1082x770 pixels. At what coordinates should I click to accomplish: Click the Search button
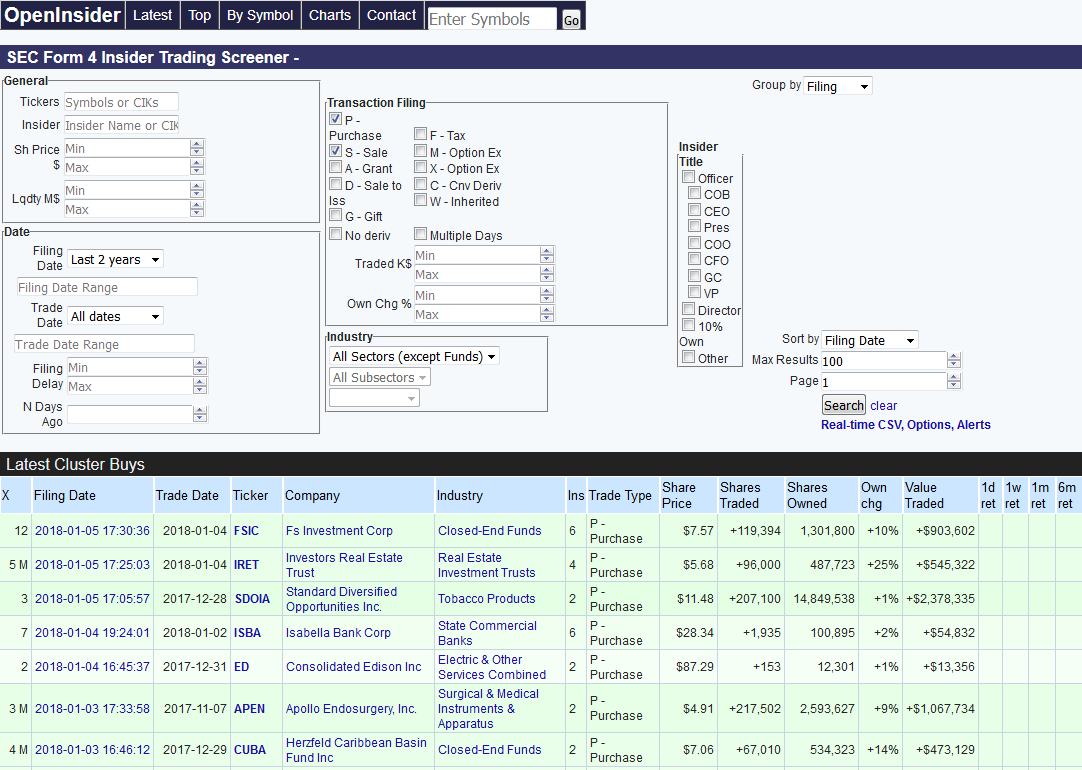tap(843, 405)
